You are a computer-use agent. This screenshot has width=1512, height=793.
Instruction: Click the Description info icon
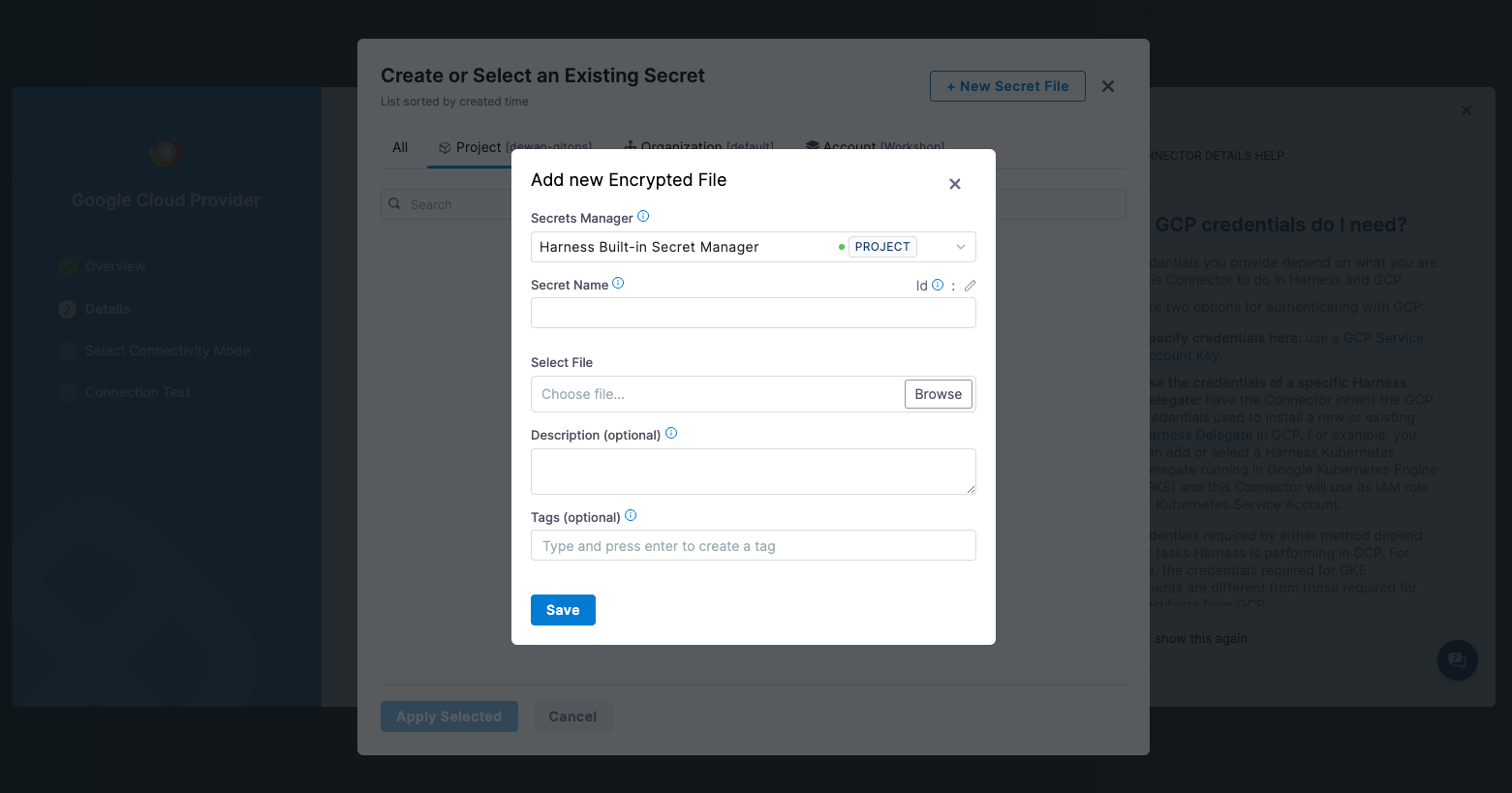coord(671,434)
